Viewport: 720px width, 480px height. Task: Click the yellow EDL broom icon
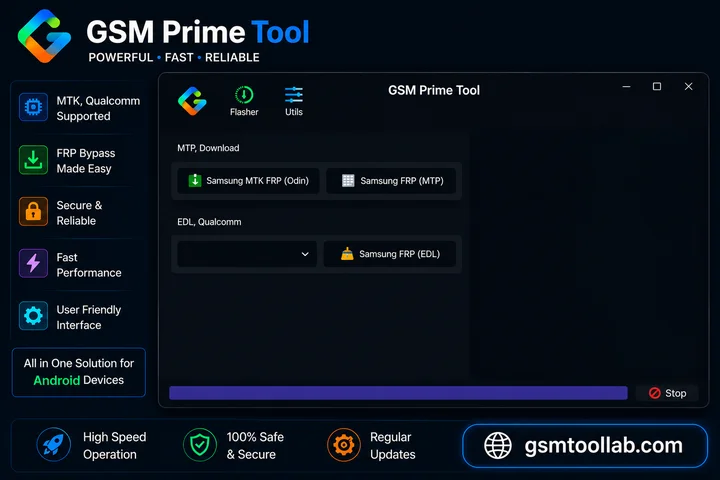(347, 254)
